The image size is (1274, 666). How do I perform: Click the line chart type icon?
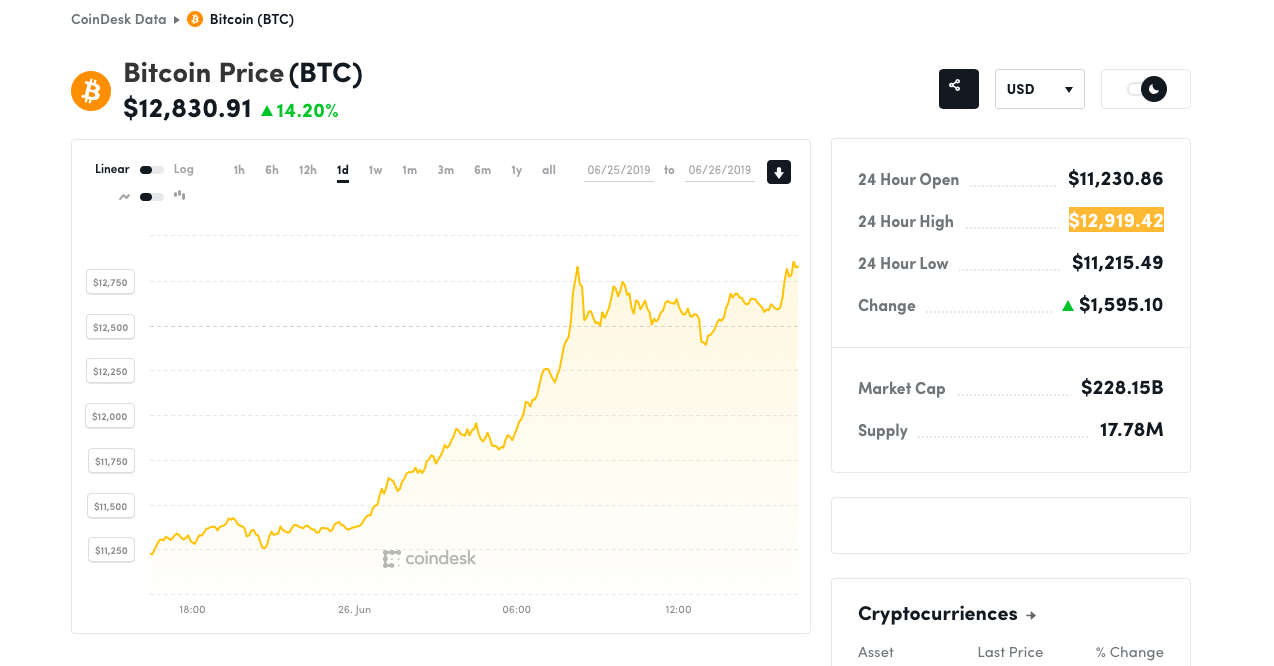(125, 197)
